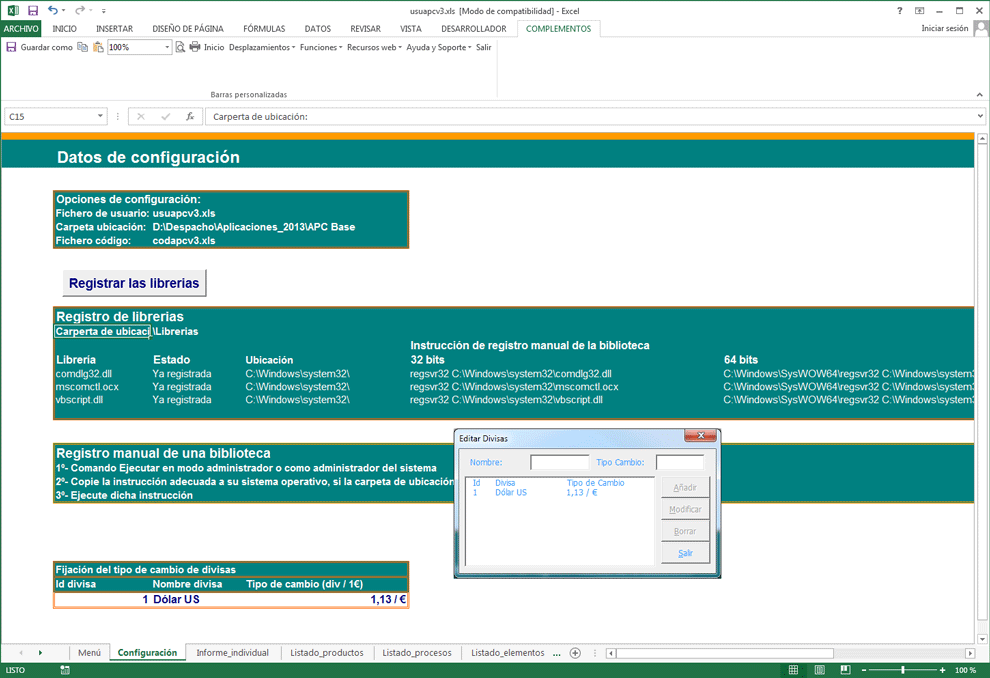Click the Inicio custom toolbar button

[x=214, y=47]
